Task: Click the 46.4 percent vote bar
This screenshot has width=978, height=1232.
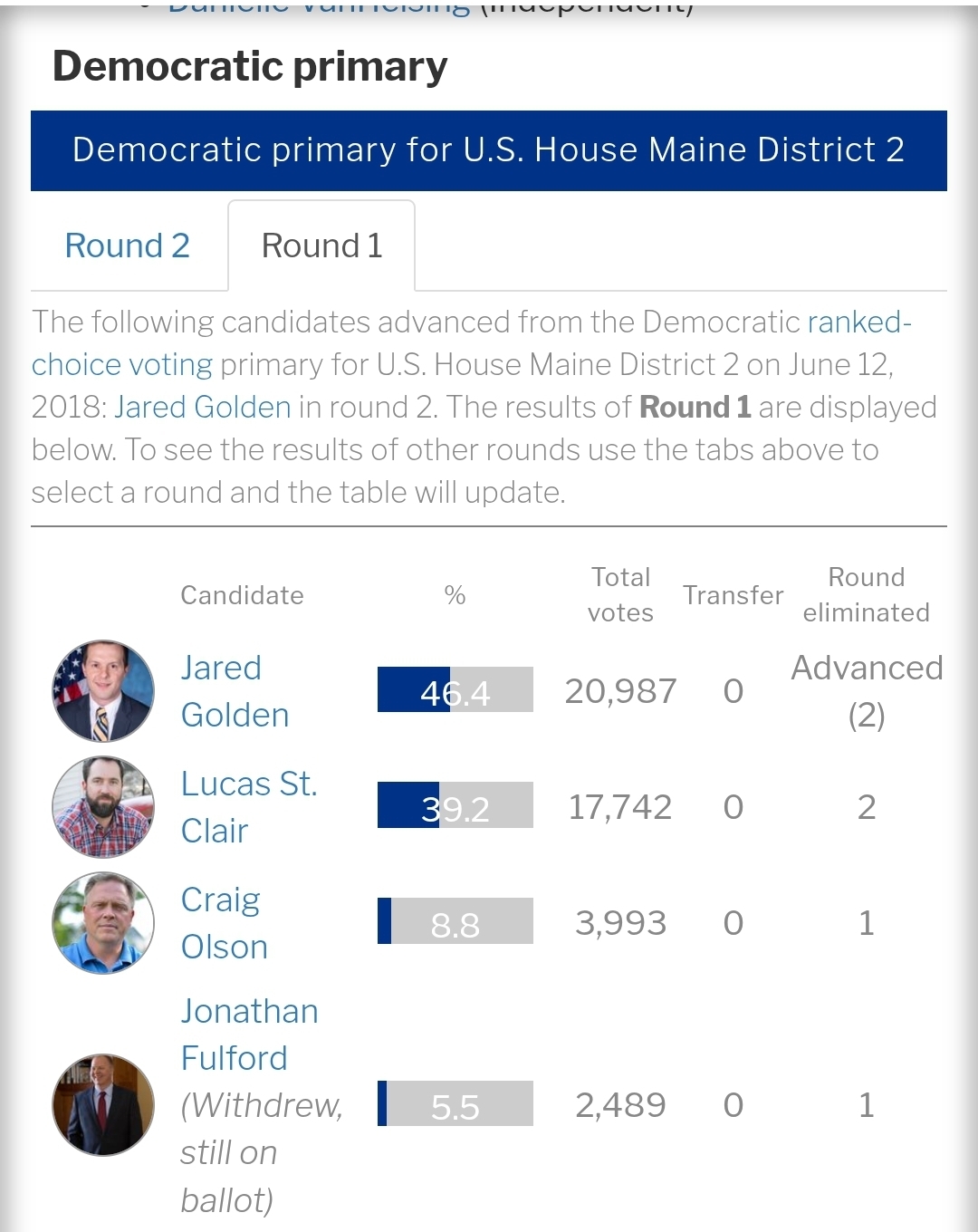Action: [455, 690]
